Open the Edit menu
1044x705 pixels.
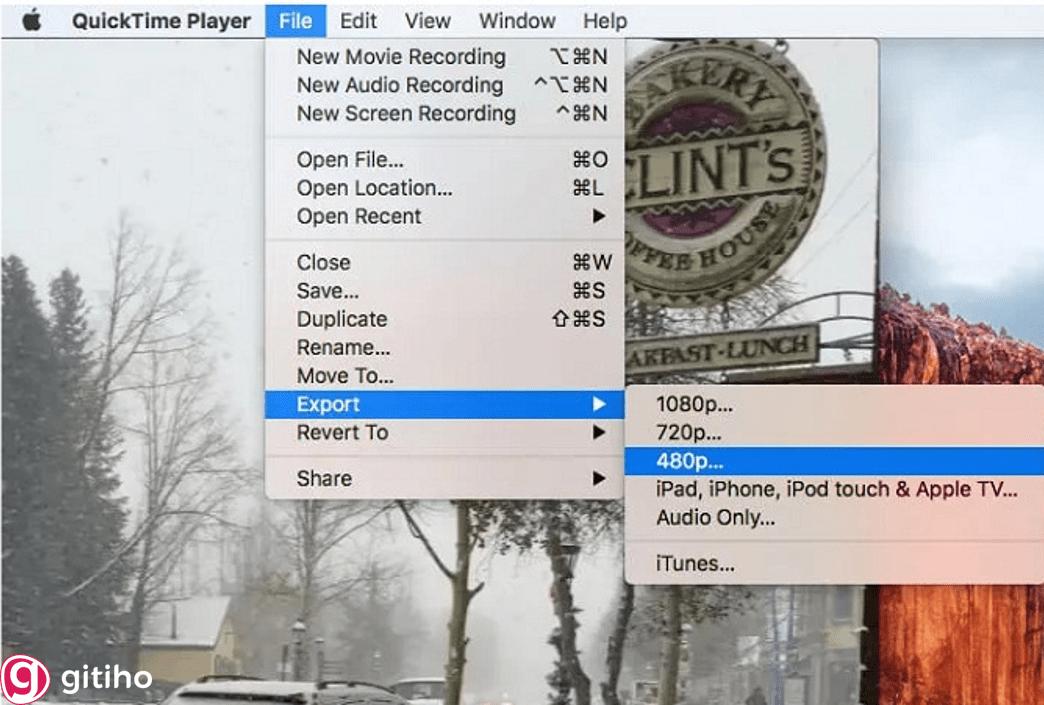pos(357,20)
